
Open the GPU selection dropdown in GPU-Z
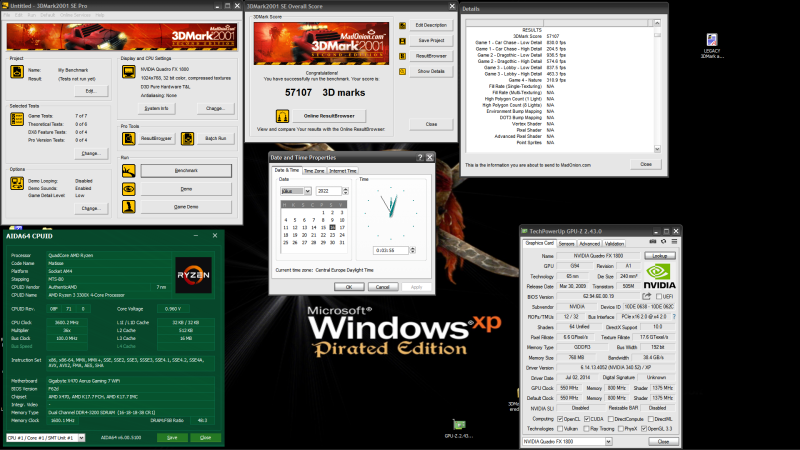click(608, 442)
